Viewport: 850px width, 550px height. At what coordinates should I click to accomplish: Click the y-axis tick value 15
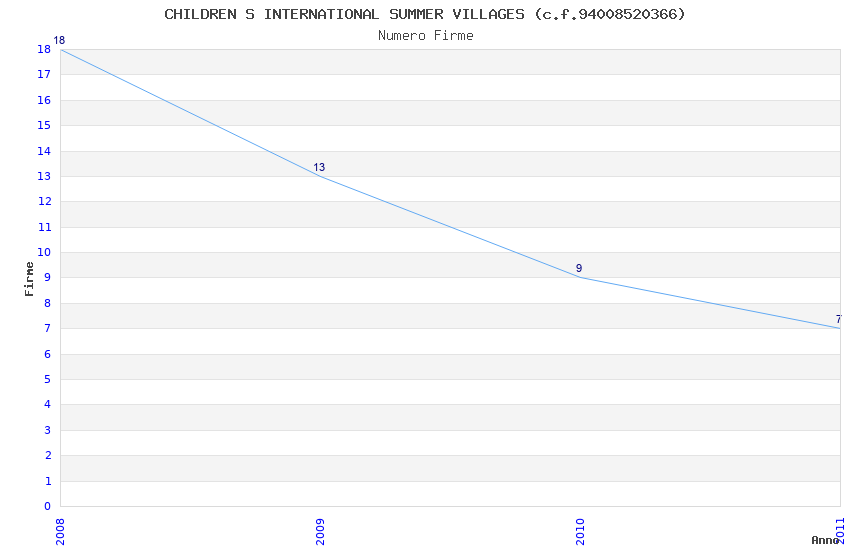(44, 125)
